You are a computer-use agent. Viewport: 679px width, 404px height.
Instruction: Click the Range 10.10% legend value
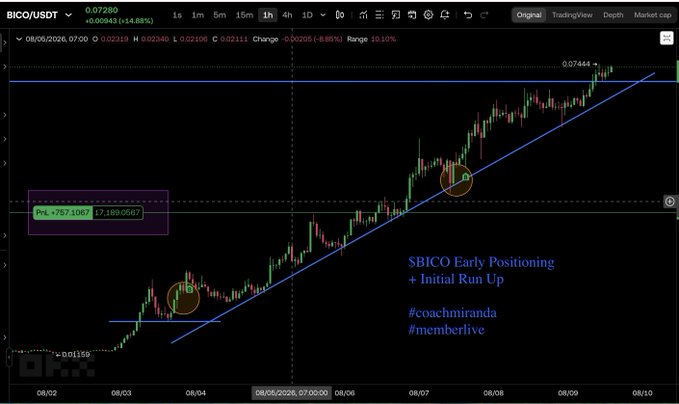[x=371, y=39]
